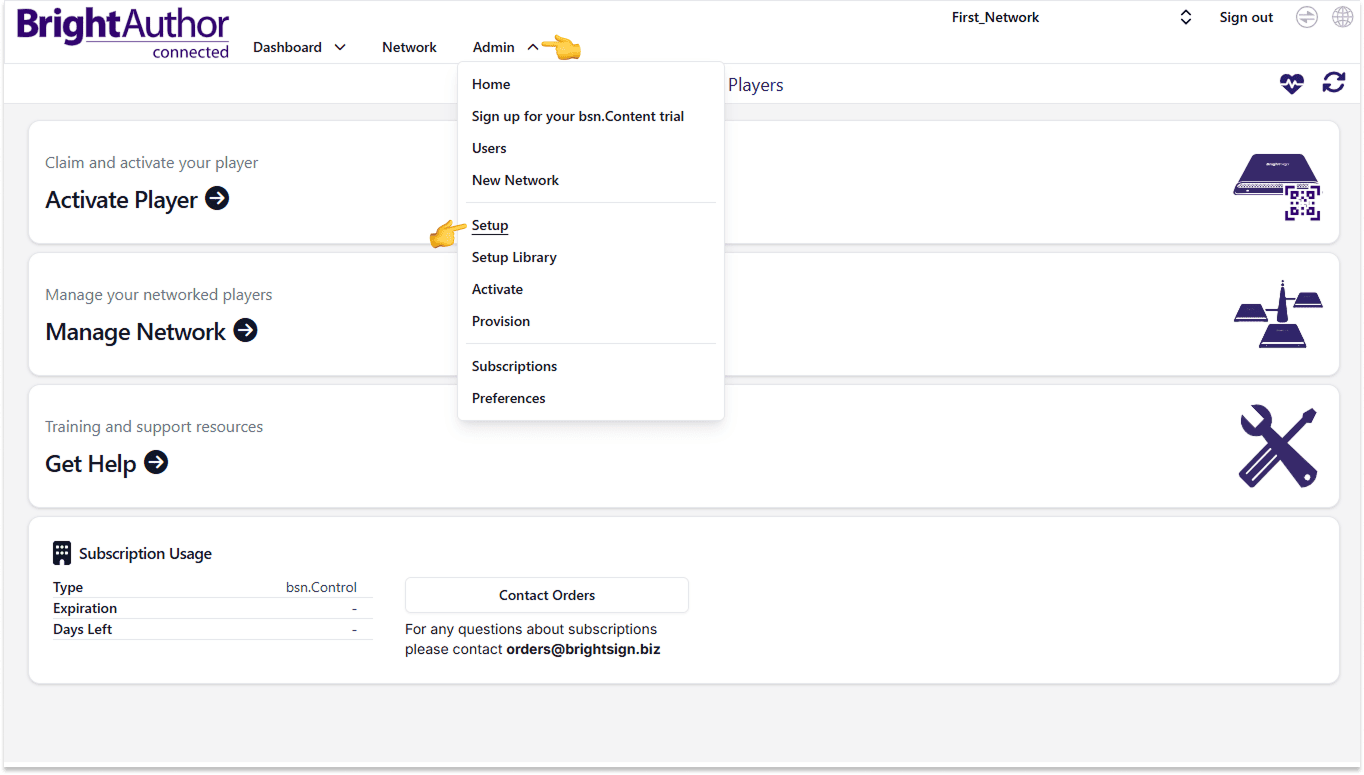Click the Sign out link
This screenshot has height=775, width=1364.
pos(1245,17)
